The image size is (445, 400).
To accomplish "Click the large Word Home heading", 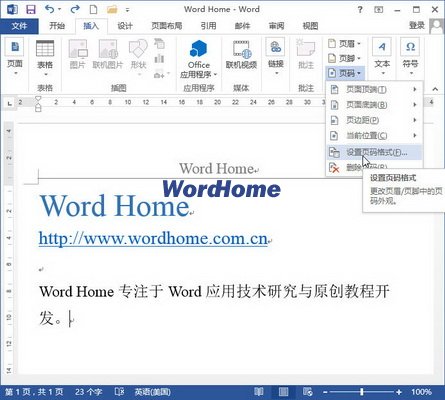I will 115,206.
